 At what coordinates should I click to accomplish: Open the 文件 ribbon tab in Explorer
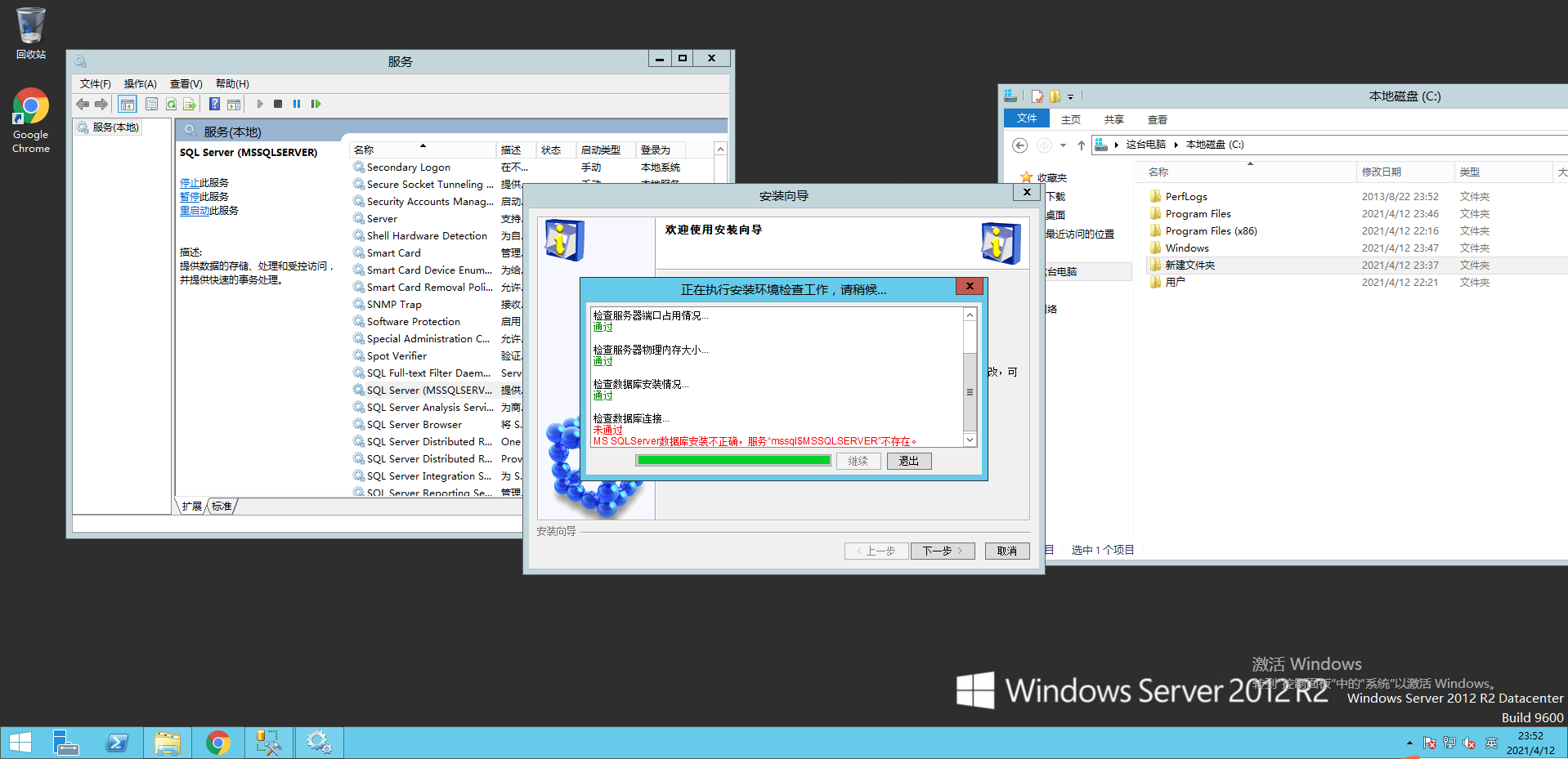1027,118
